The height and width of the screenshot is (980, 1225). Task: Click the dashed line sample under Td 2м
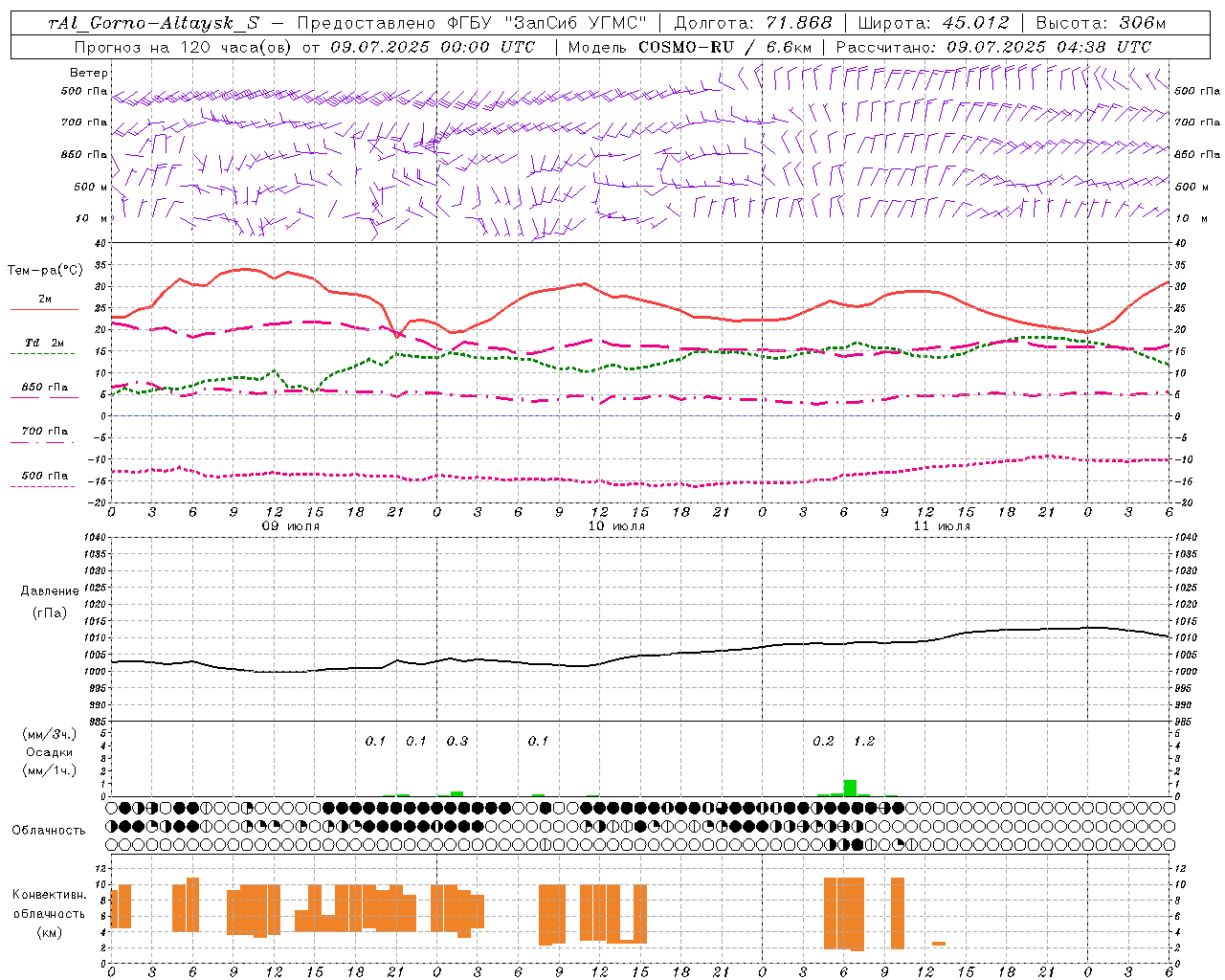click(42, 353)
